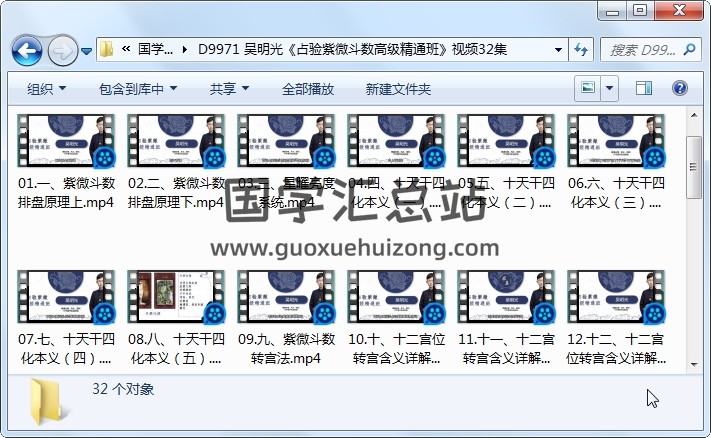
Task: Click filename 07.七、十天干四化本义(四)
Action: [x=66, y=349]
